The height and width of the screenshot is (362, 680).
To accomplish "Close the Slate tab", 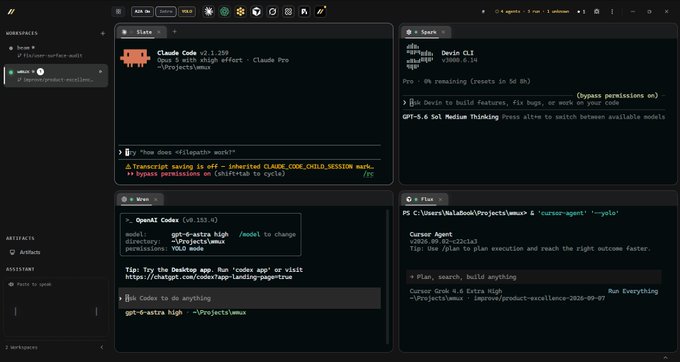I will pos(159,32).
